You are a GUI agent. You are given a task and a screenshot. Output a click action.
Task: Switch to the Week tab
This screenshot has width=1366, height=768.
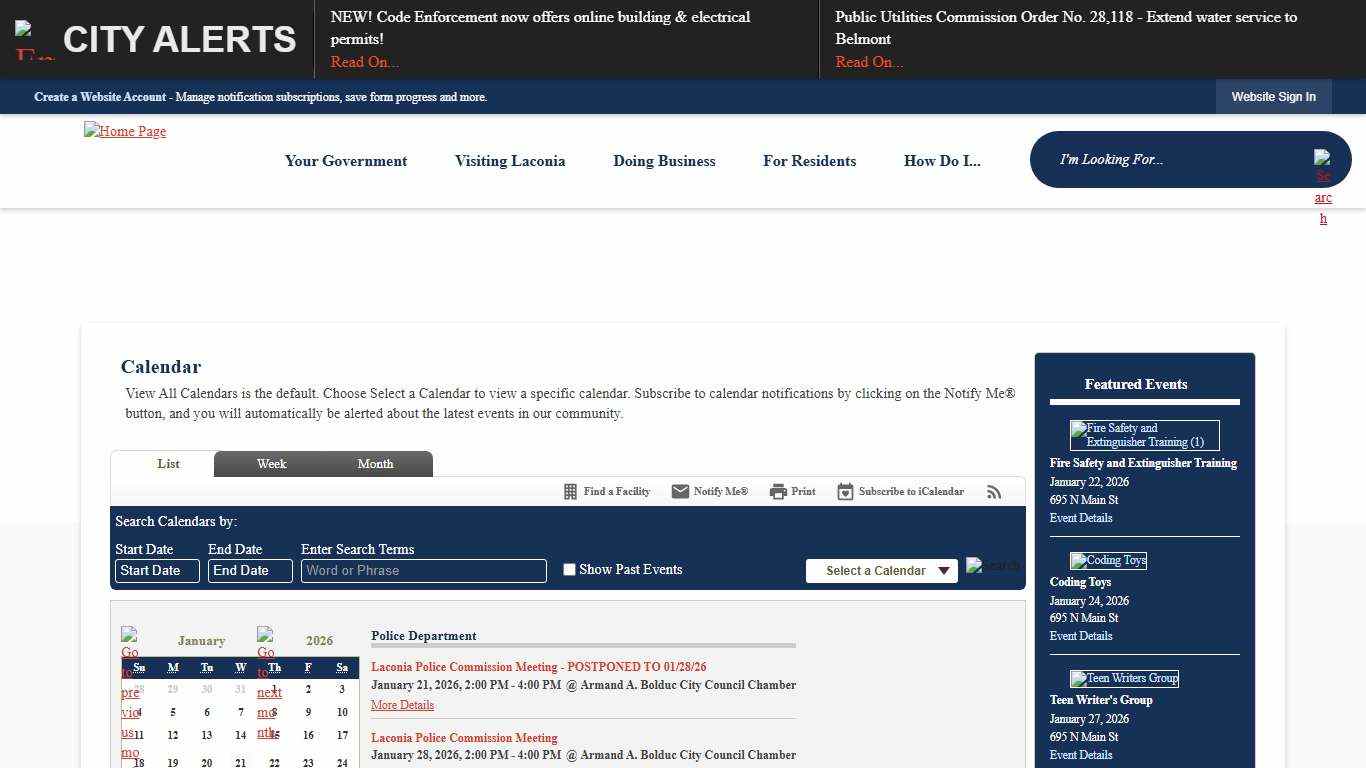[x=271, y=464]
